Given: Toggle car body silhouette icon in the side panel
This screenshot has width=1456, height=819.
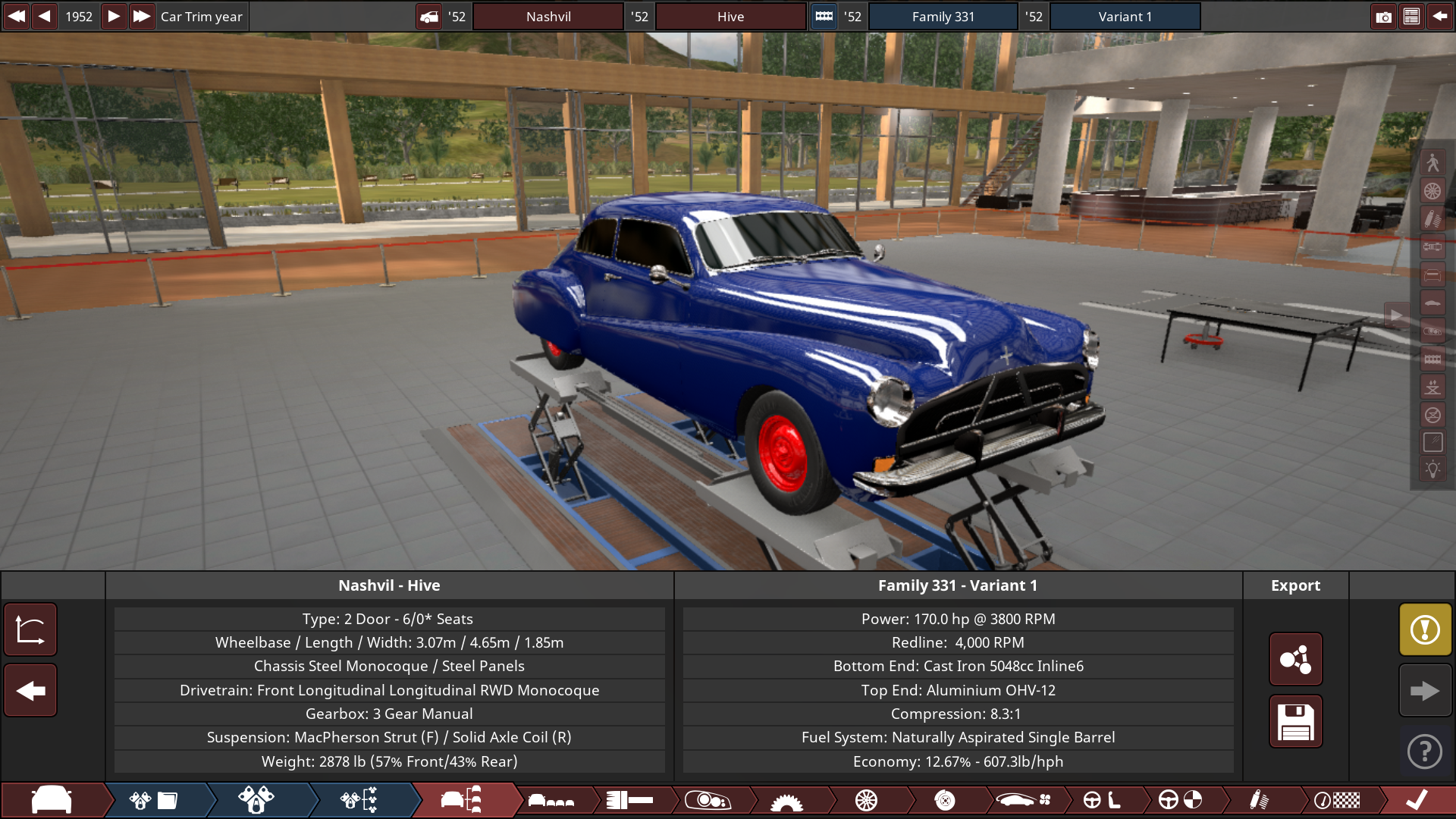Looking at the screenshot, I should (x=1432, y=303).
